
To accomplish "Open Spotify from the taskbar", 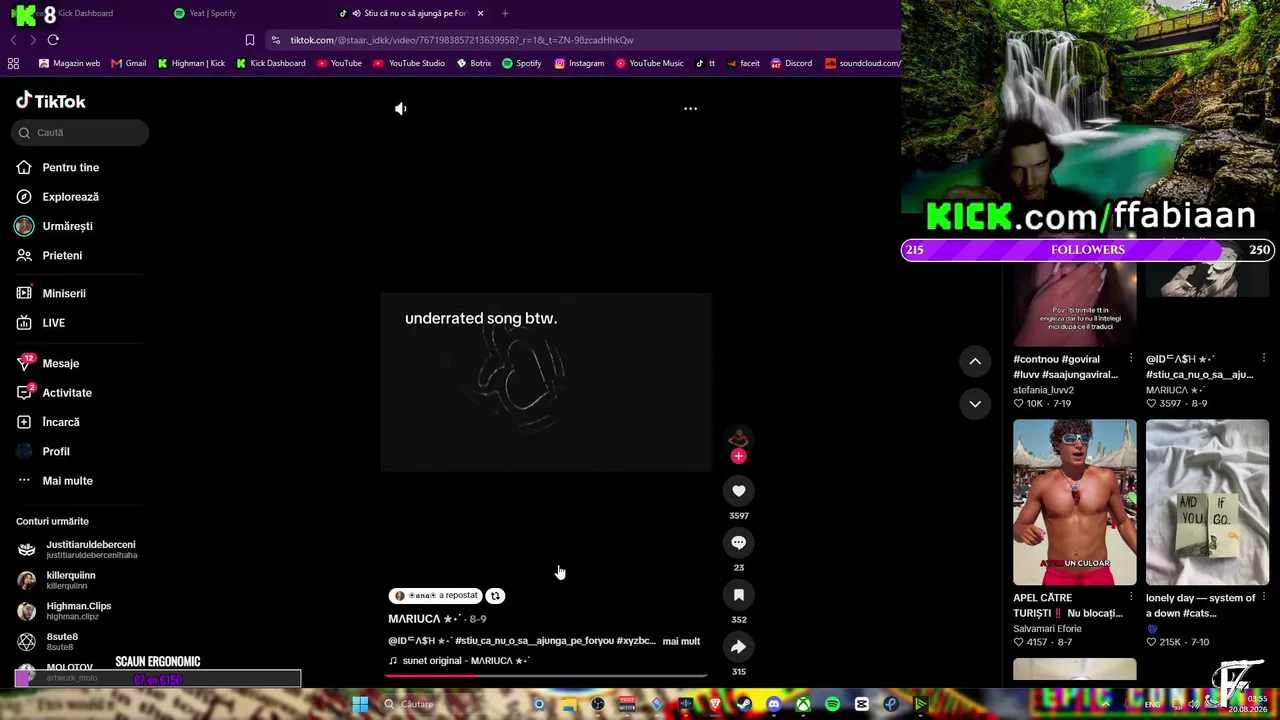I will tap(832, 704).
